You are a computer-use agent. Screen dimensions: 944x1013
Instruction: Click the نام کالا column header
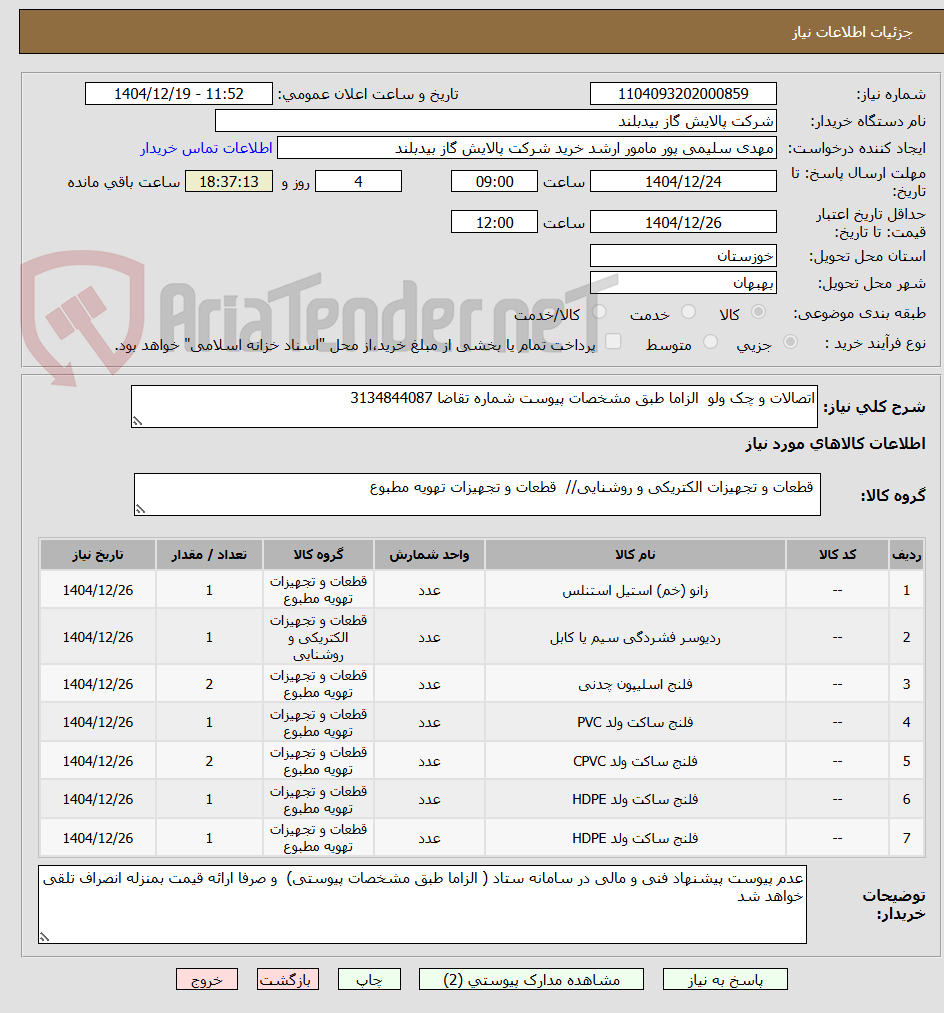pyautogui.click(x=635, y=554)
